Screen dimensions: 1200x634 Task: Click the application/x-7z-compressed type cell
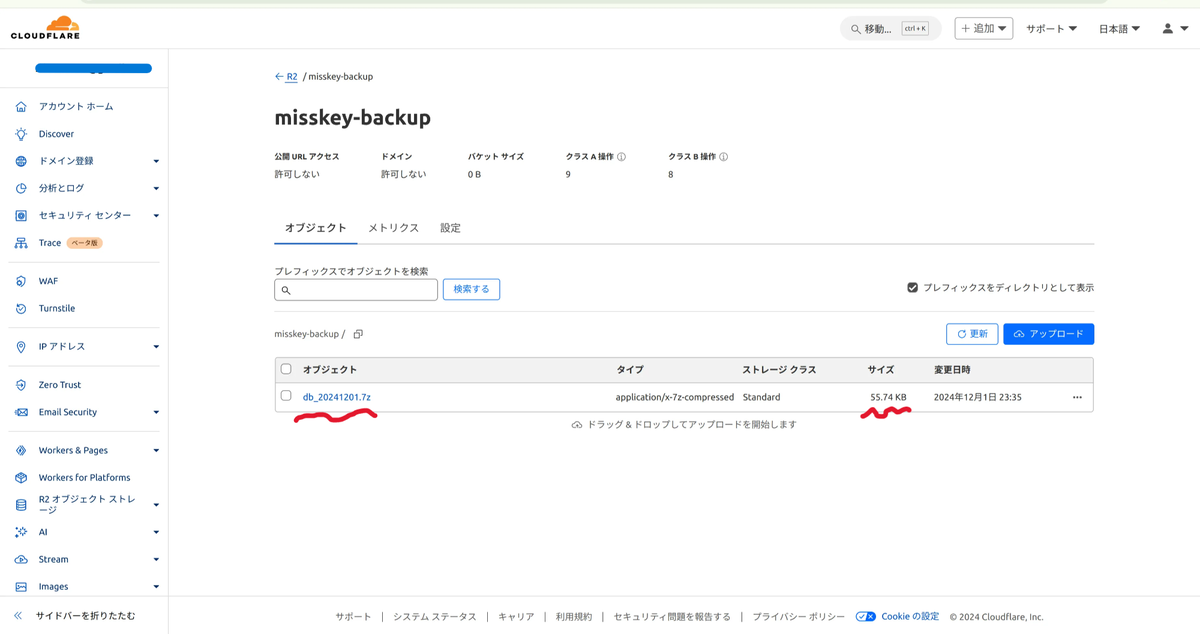pyautogui.click(x=675, y=397)
